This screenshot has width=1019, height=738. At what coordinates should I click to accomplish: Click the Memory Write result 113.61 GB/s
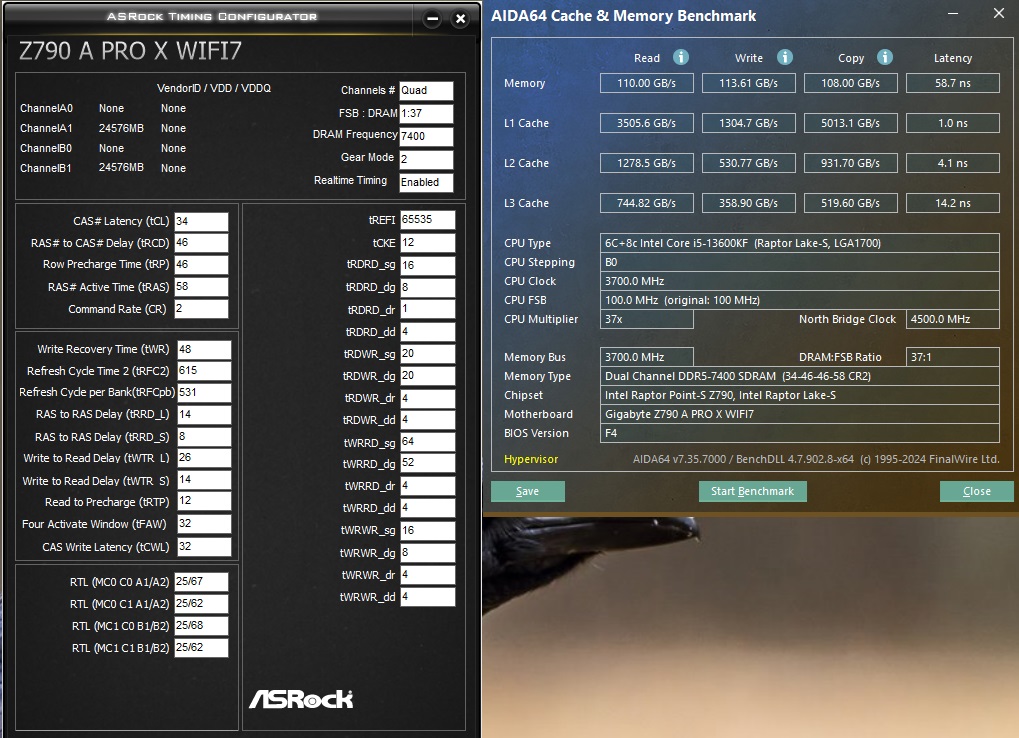point(749,83)
